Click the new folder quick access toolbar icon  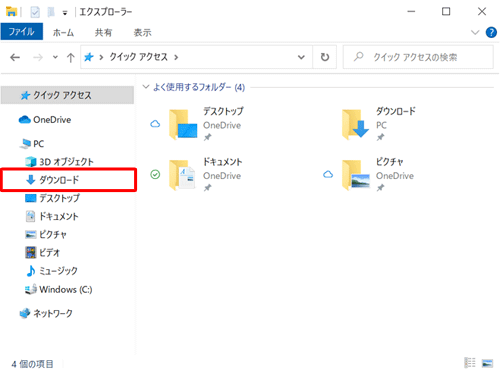coord(51,12)
